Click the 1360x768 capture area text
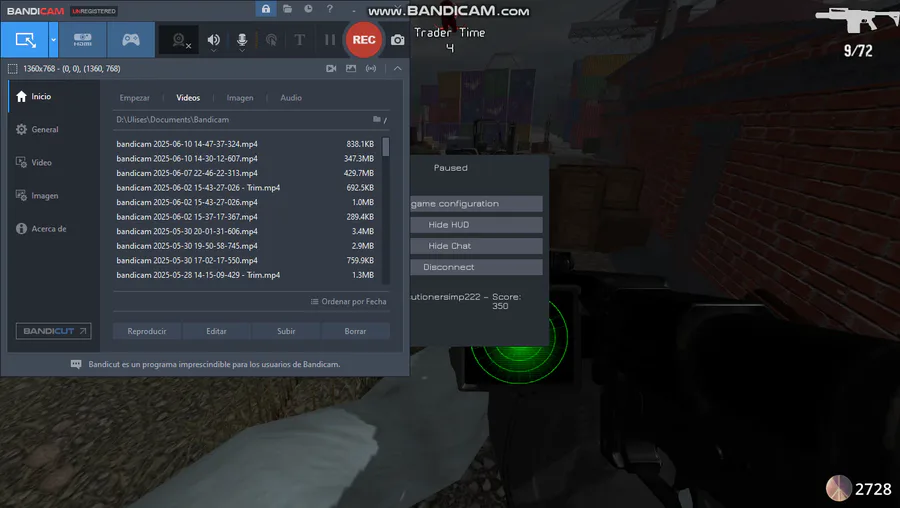 click(x=72, y=69)
